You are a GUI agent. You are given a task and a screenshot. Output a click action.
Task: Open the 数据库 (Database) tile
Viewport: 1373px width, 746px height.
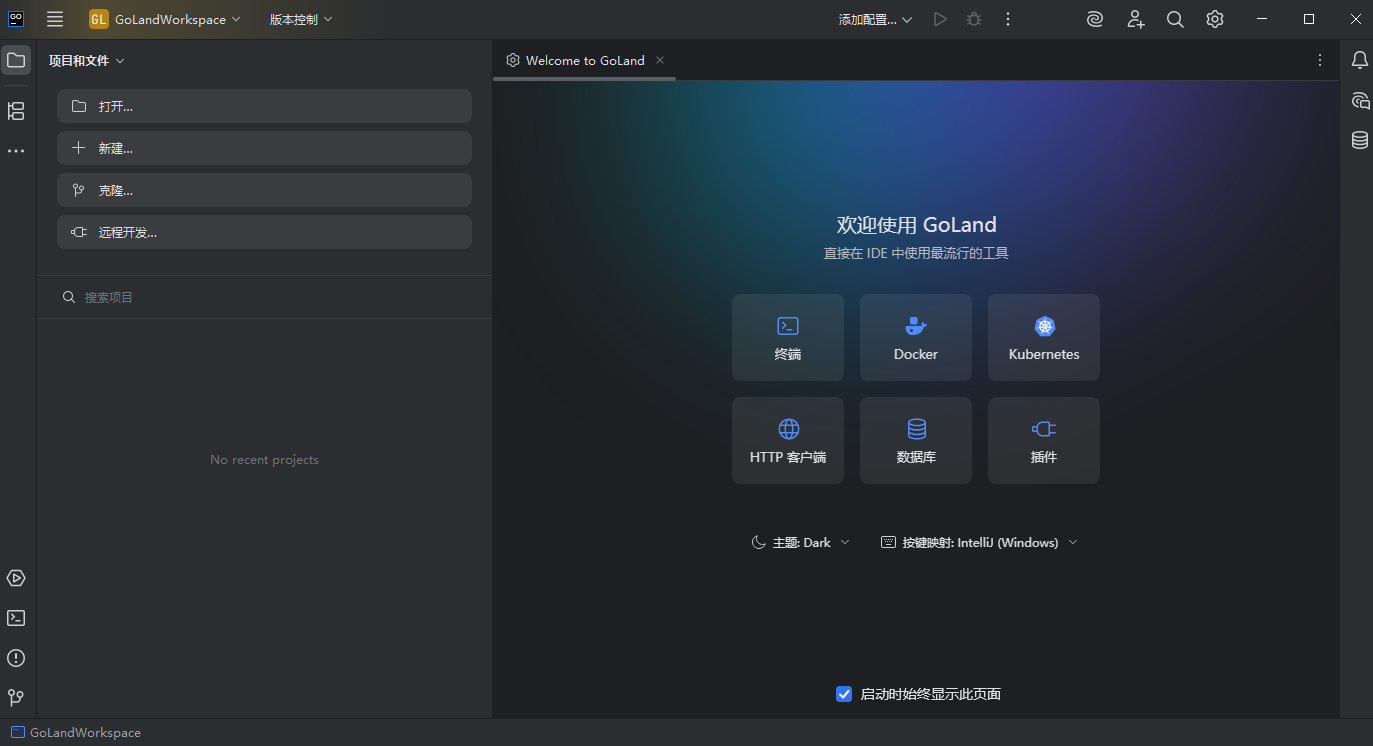[916, 440]
